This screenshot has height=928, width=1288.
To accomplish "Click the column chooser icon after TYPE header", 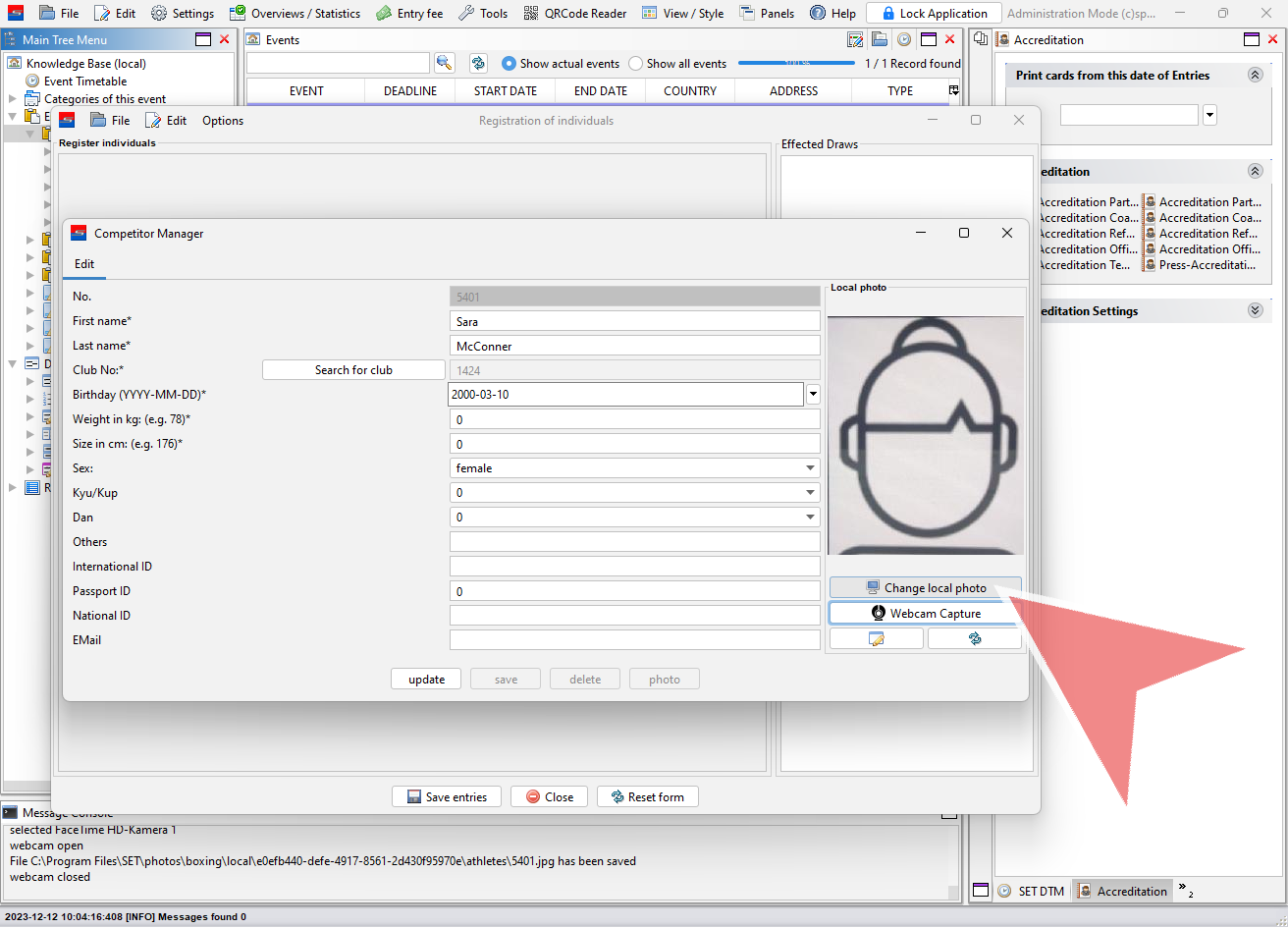I will pyautogui.click(x=953, y=90).
